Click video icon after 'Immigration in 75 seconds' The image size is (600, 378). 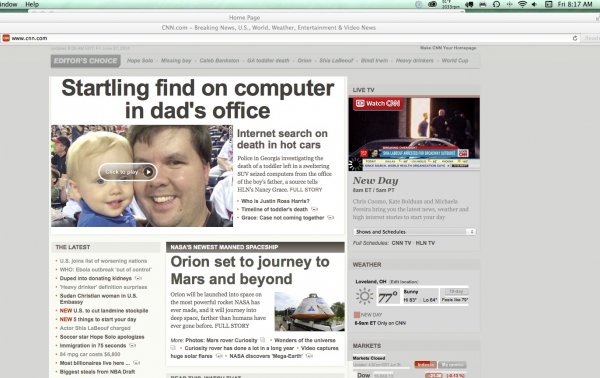(x=132, y=345)
